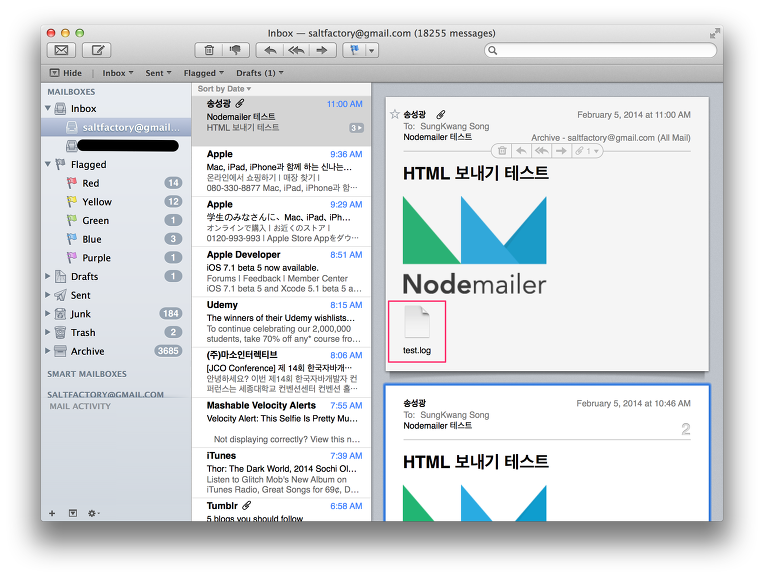Screen dimensions: 764x578
Task: Add a new mailbox with plus button
Action: tap(52, 513)
